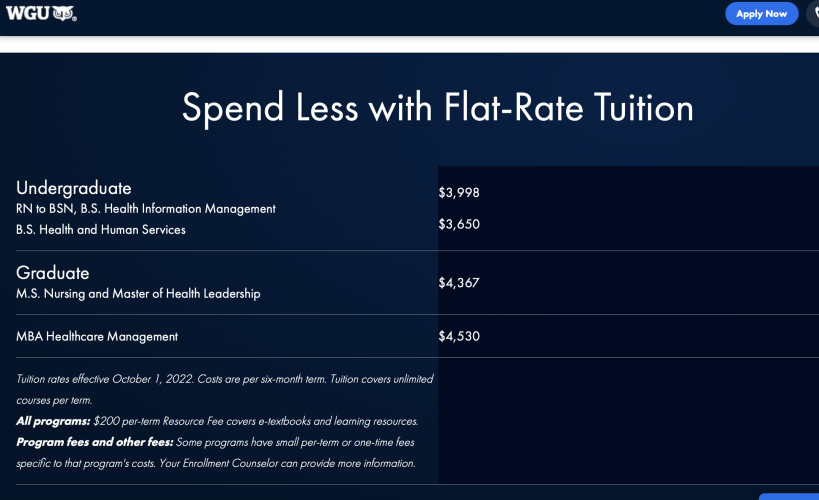The width and height of the screenshot is (819, 500).
Task: Open the phone contact icon in header
Action: 815,14
